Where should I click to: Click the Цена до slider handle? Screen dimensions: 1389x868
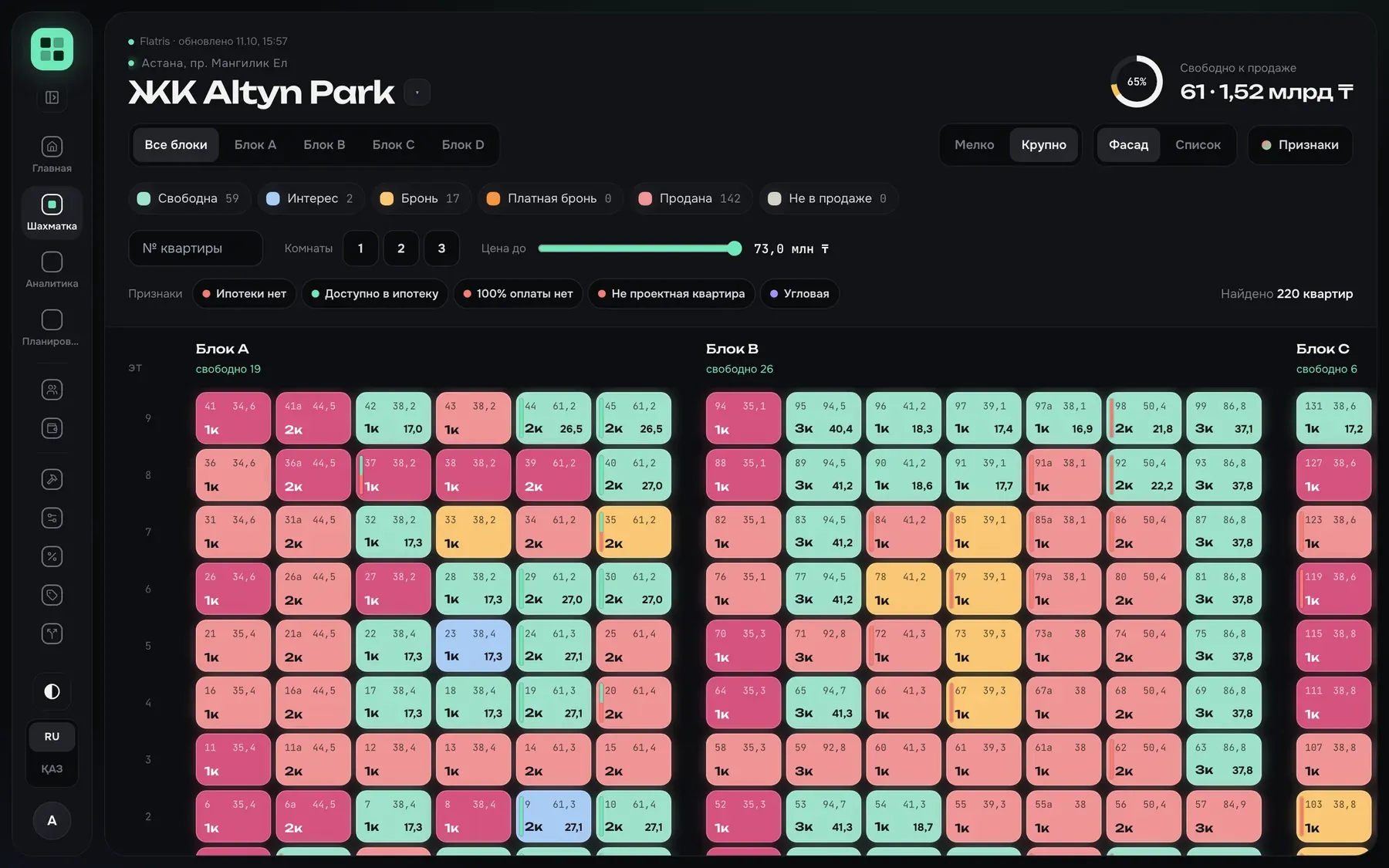point(735,248)
